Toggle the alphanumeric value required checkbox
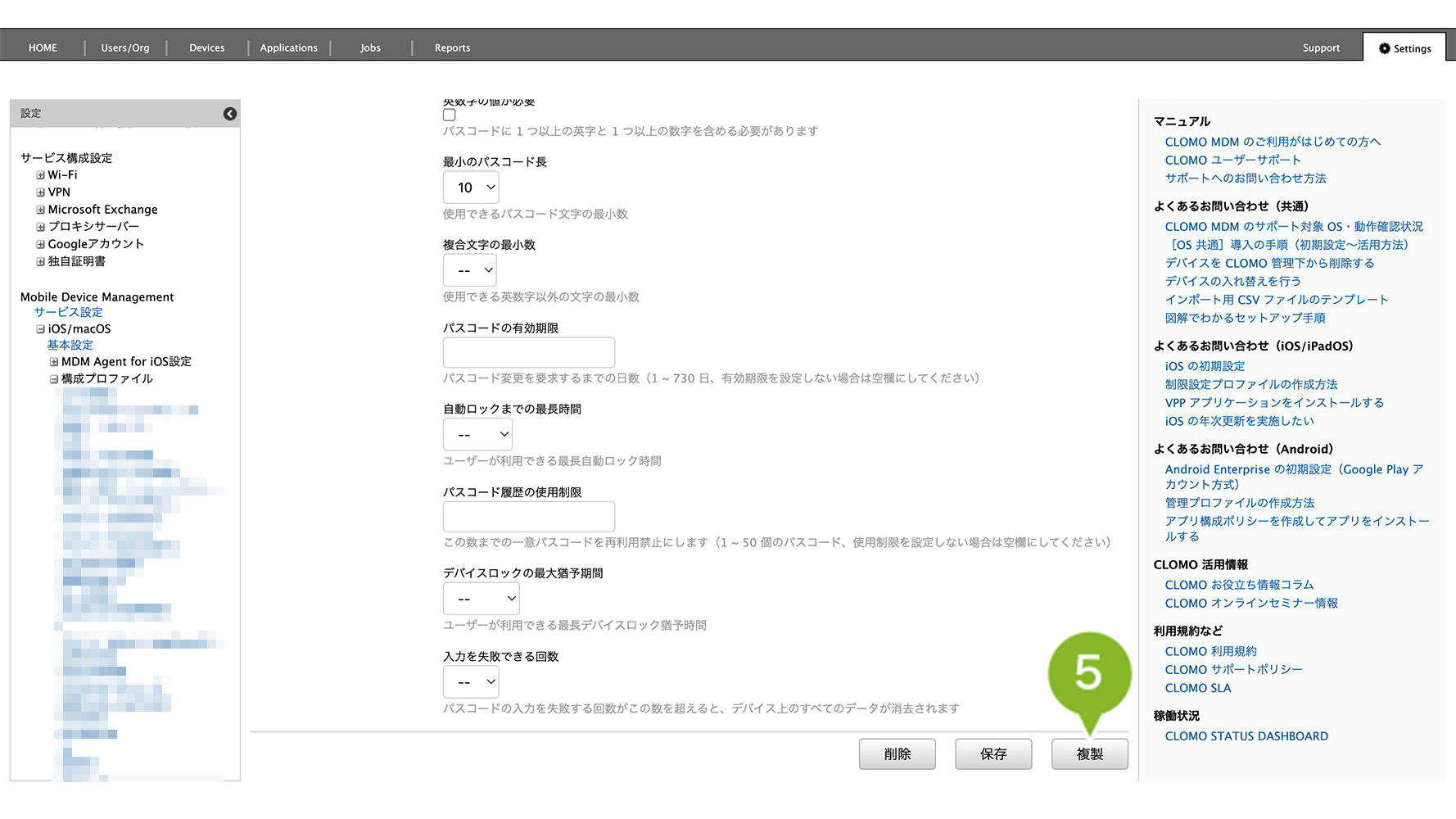 [x=450, y=115]
